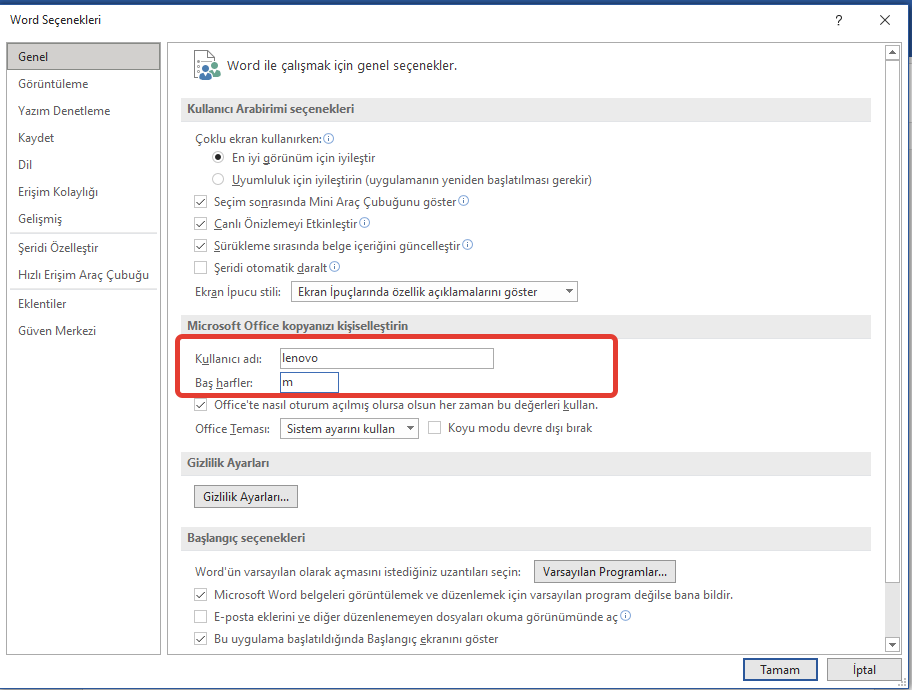The height and width of the screenshot is (690, 912).
Task: Click the Tamam button
Action: pyautogui.click(x=780, y=670)
